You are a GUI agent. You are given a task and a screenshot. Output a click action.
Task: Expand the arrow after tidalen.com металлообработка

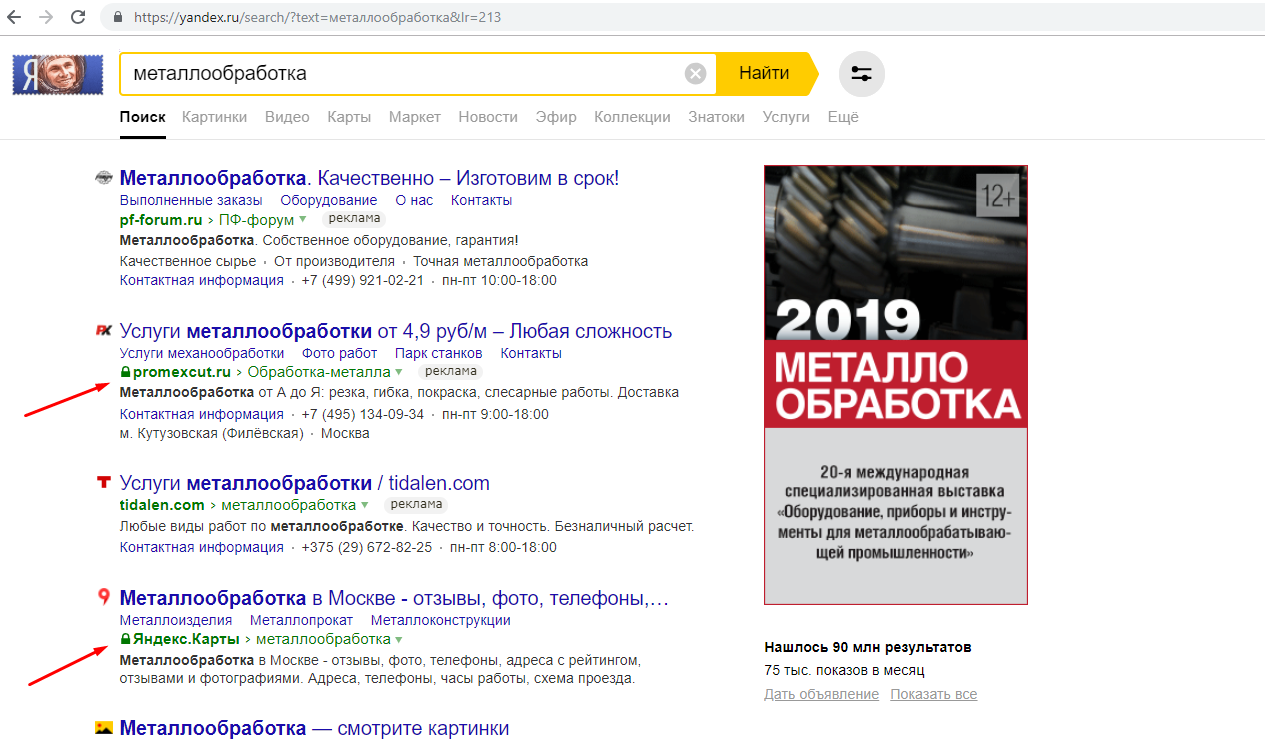[x=365, y=506]
